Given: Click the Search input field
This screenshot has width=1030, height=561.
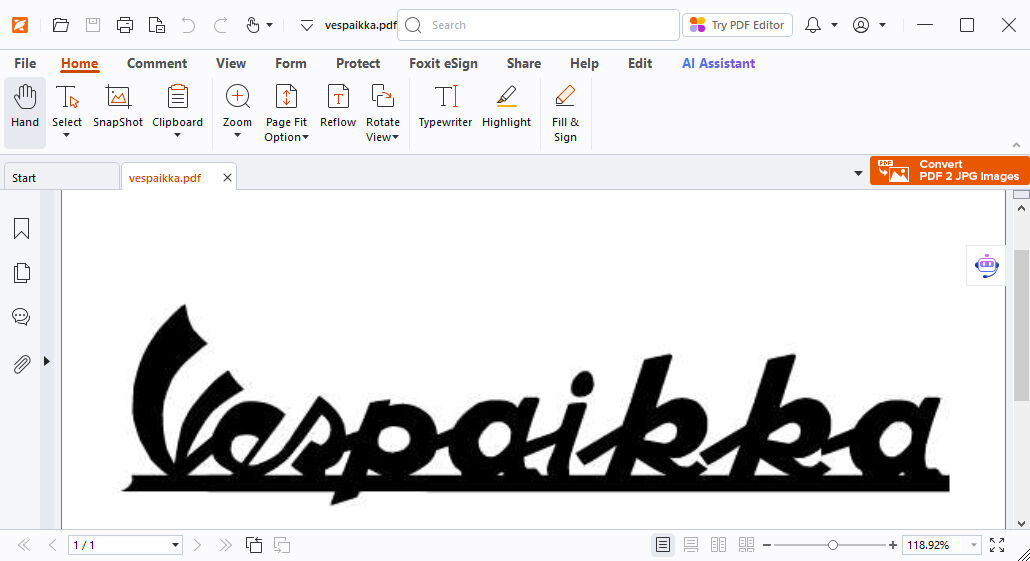Looking at the screenshot, I should click(x=539, y=25).
